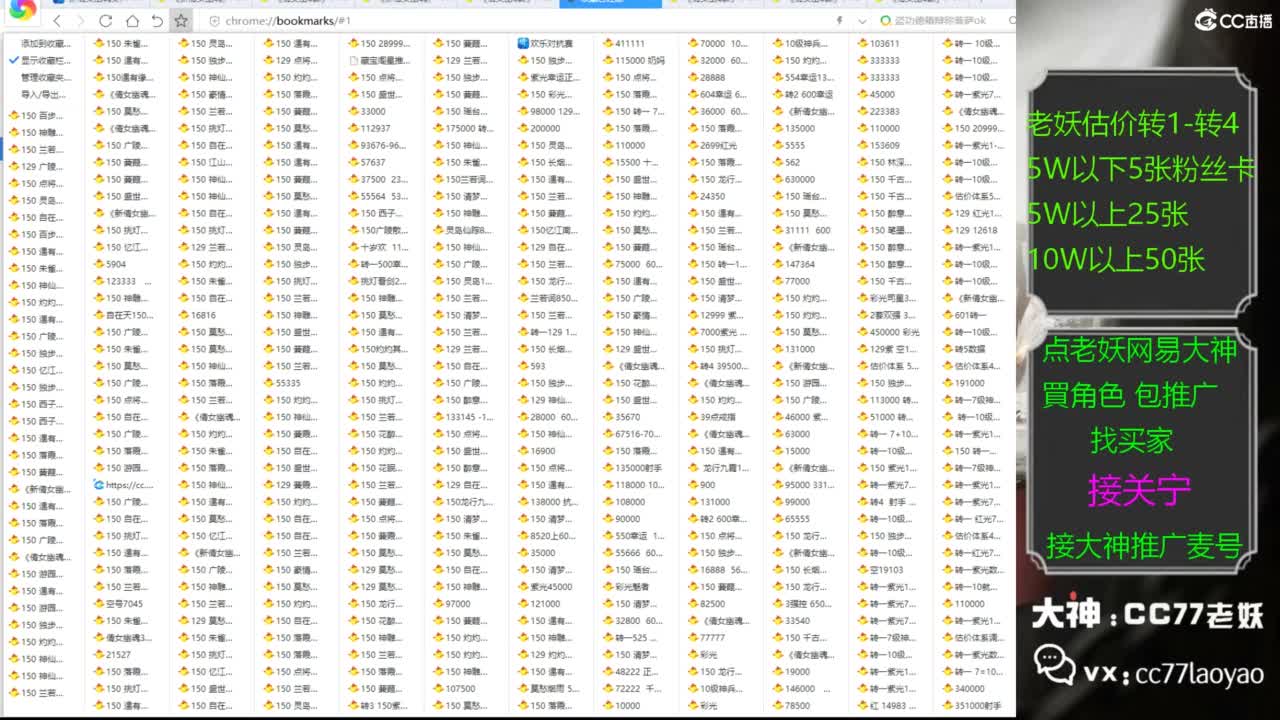Viewport: 1280px width, 720px height.
Task: Choose 导入/导出 menu entry
Action: click(x=45, y=95)
